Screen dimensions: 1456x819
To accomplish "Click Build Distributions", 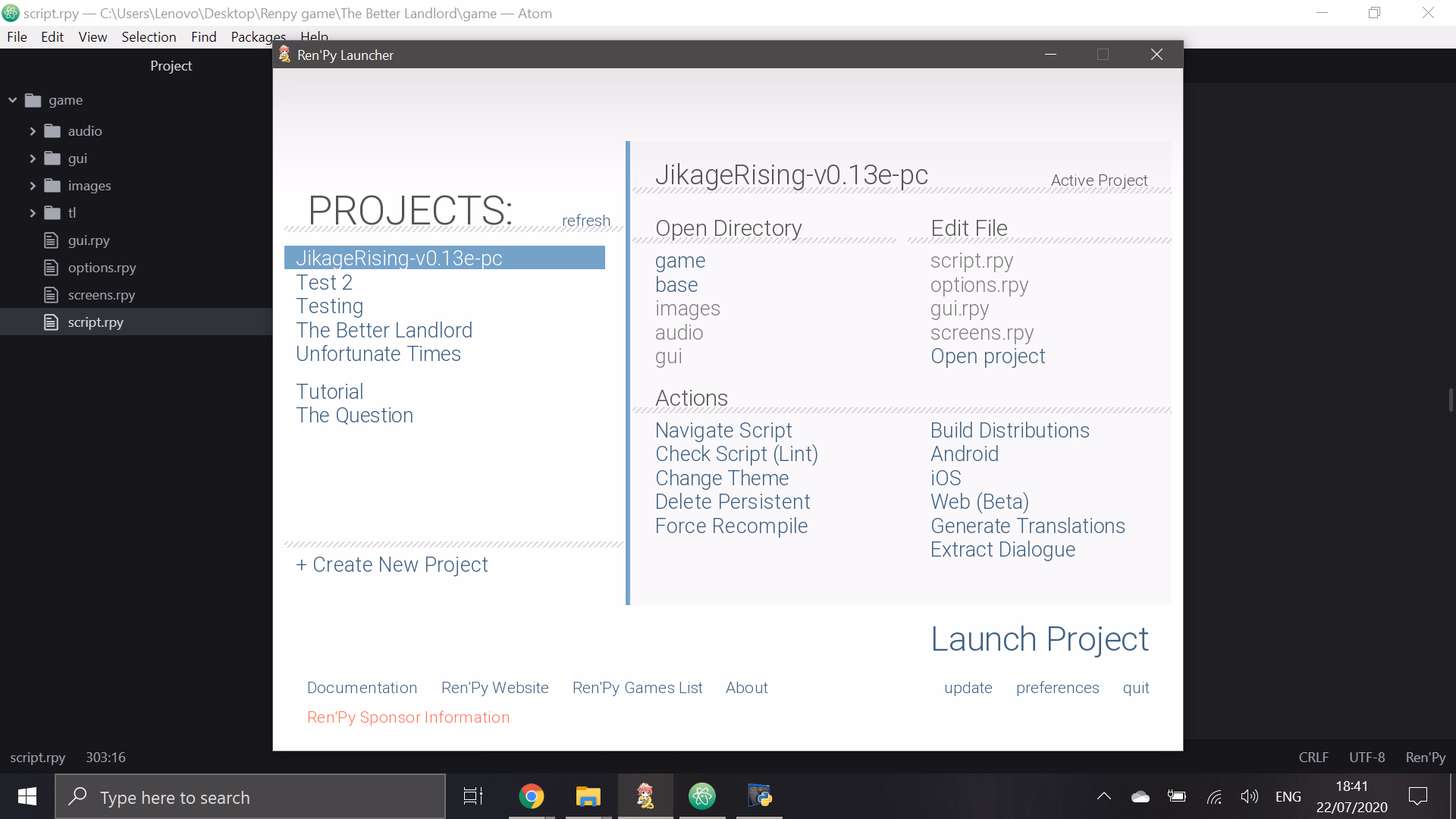I will 1009,431.
